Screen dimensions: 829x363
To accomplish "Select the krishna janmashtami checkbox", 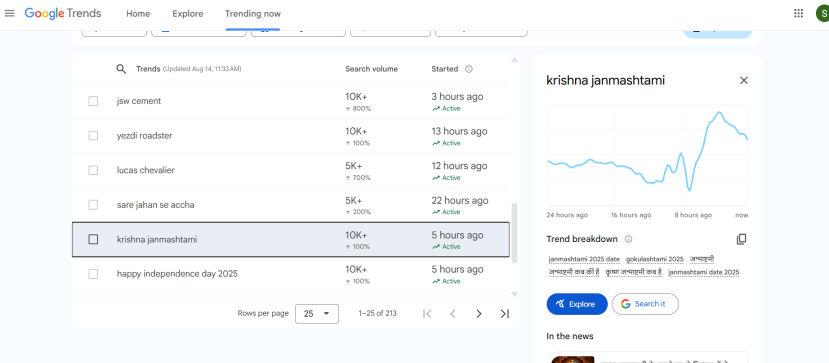I will click(93, 239).
